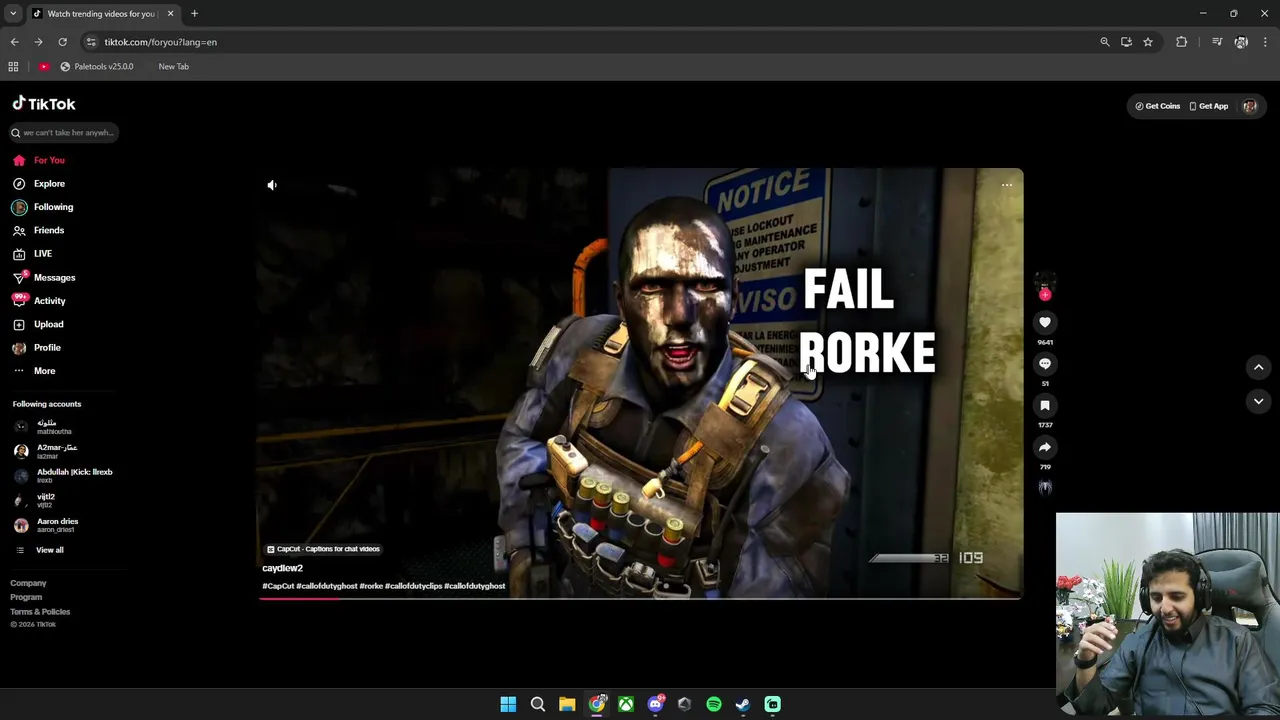Open the Windows Start menu

point(508,704)
